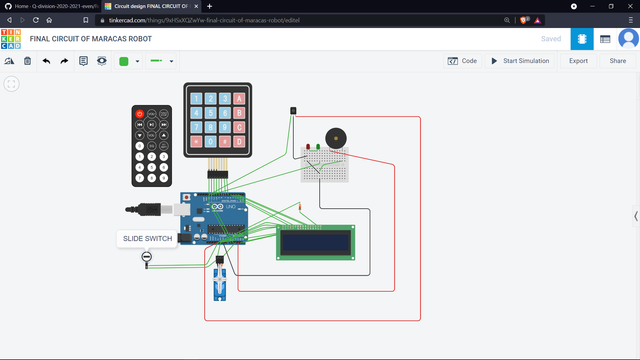Click the project title text
The image size is (640, 360).
tap(91, 39)
